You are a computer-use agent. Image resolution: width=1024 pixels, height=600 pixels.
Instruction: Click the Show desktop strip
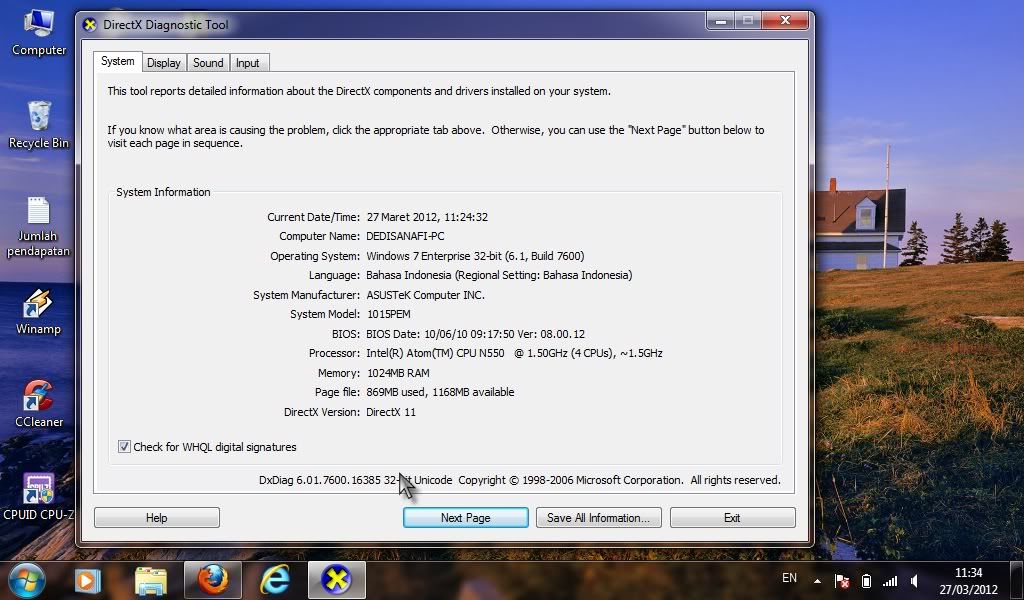[x=1019, y=580]
